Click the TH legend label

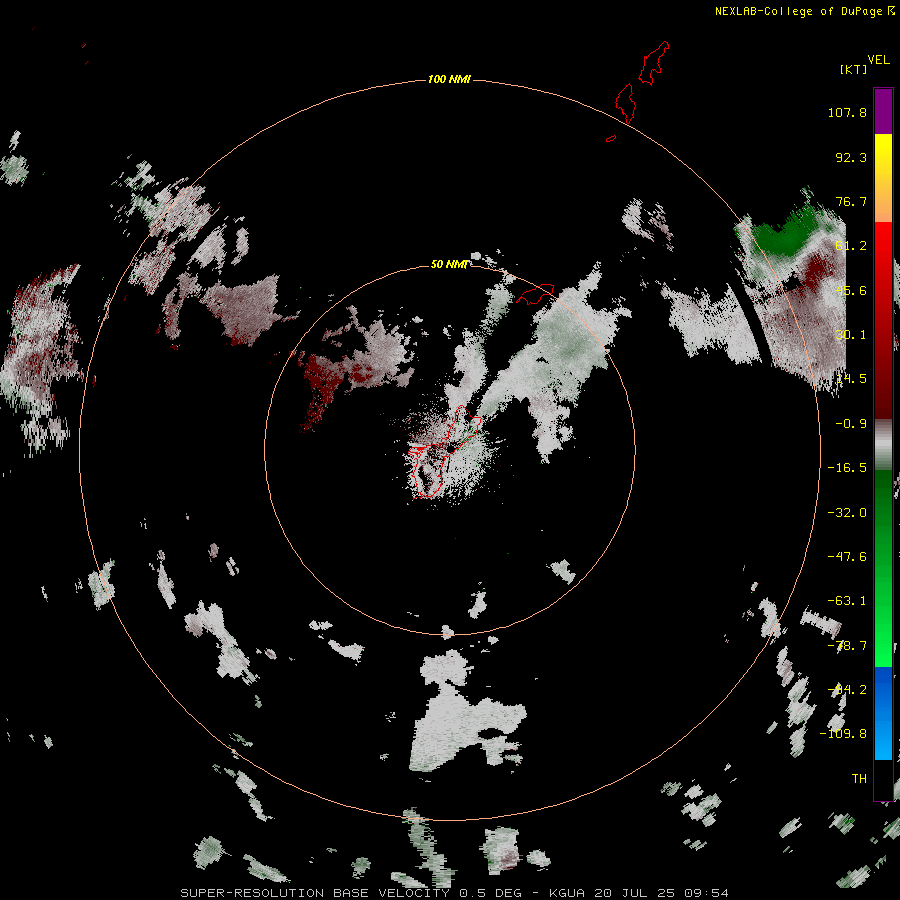[x=859, y=779]
